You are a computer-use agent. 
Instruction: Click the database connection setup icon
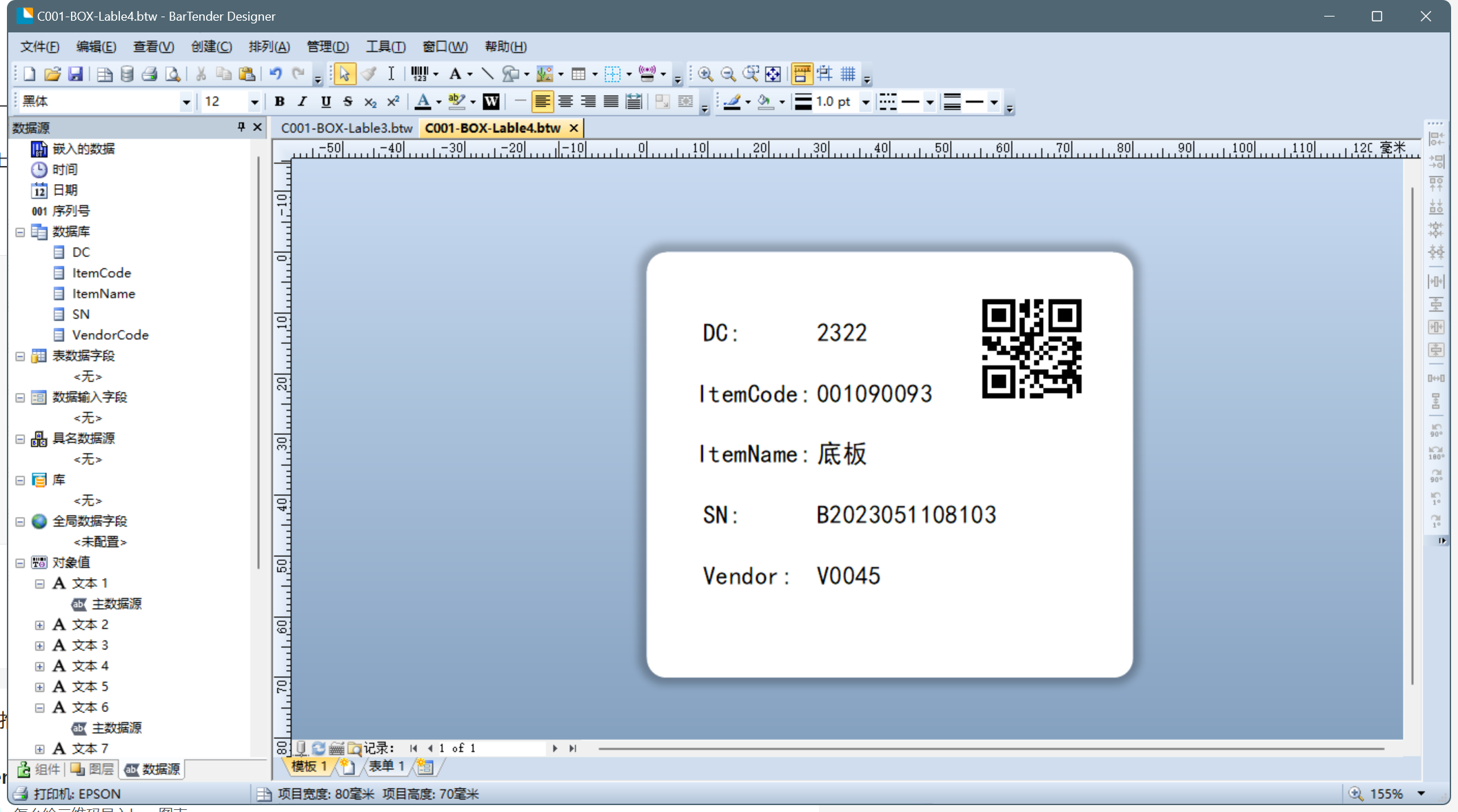(127, 74)
